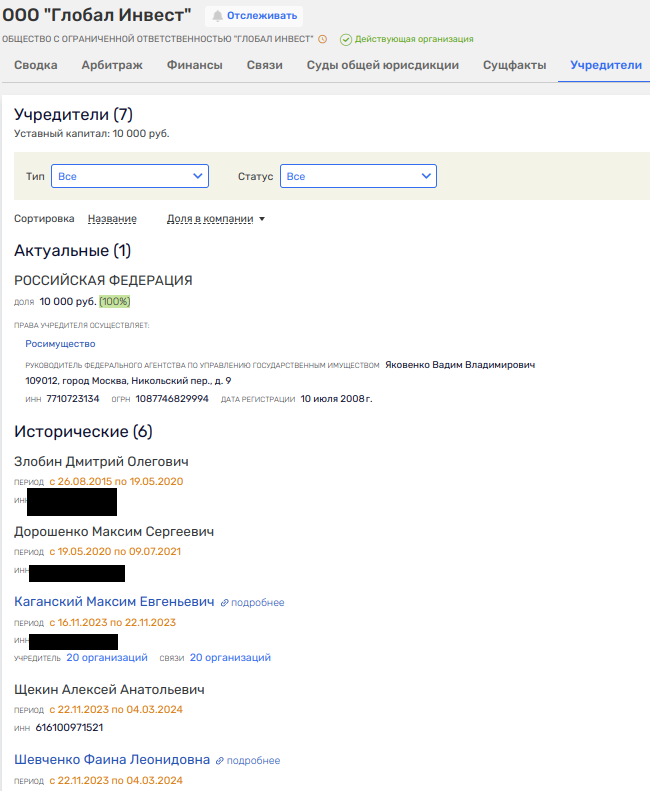Click the name Яковенко Вадим Владимирович
The image size is (650, 791).
tap(460, 365)
